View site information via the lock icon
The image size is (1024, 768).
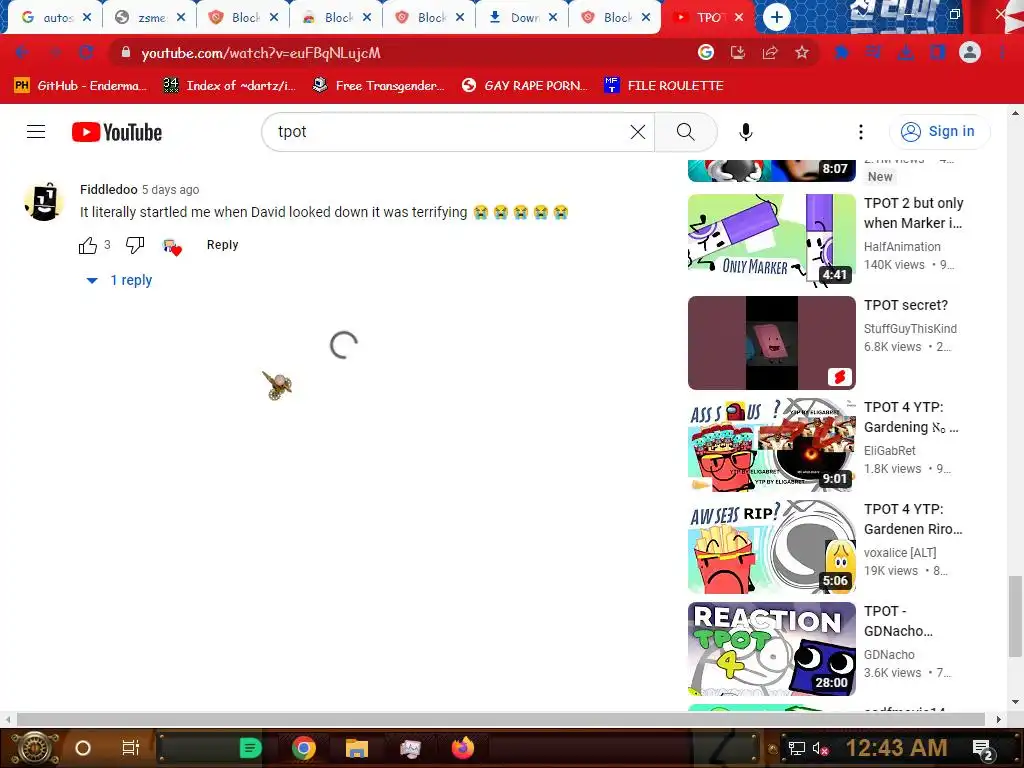click(126, 52)
